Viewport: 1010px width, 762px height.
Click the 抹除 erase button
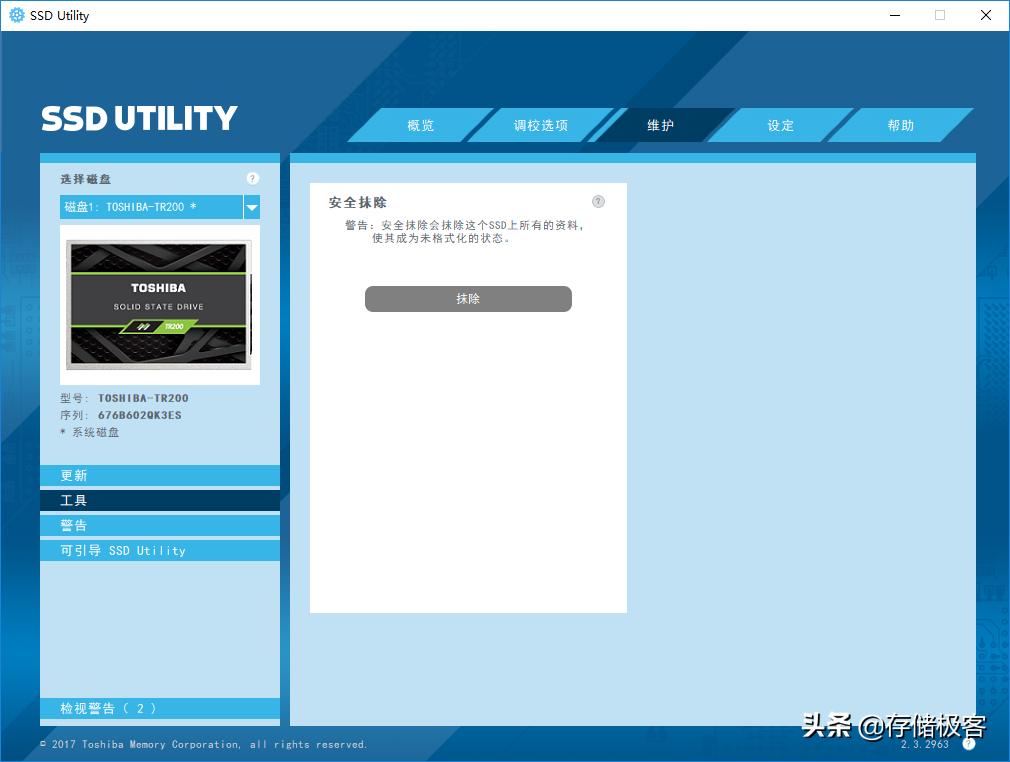click(468, 299)
